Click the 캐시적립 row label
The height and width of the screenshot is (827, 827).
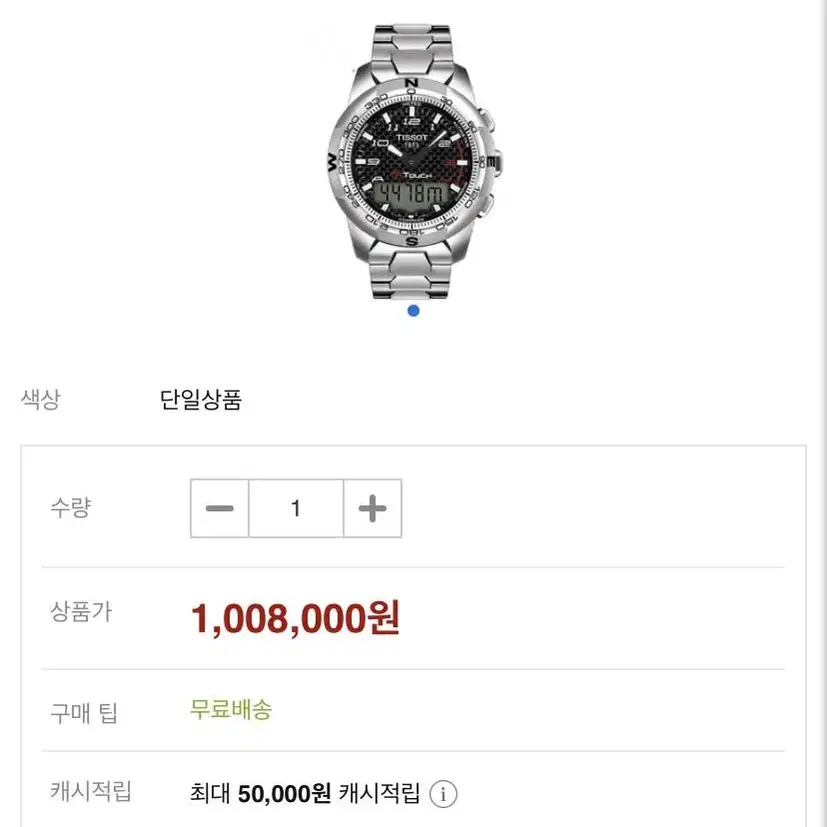(91, 791)
